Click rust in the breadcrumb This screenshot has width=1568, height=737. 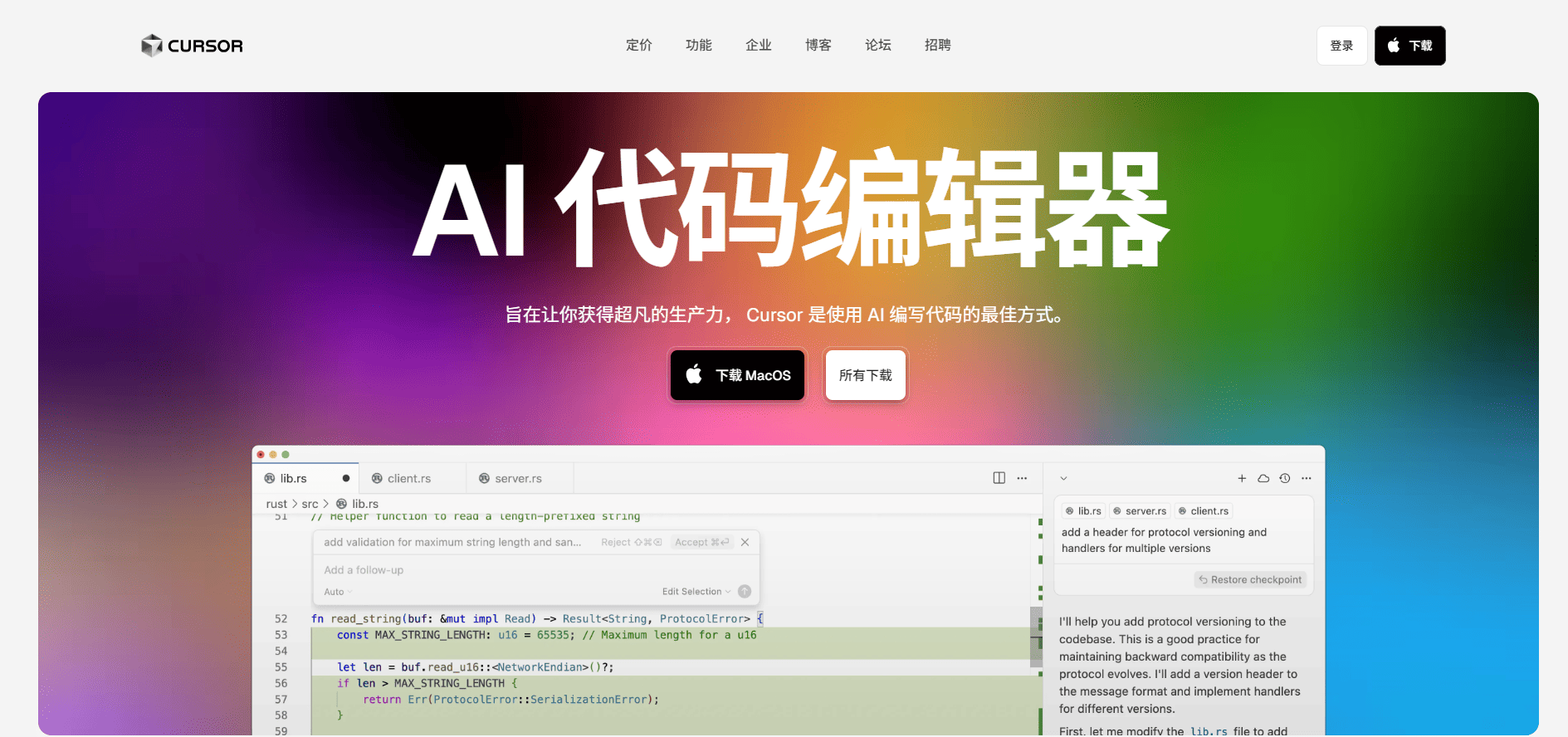click(276, 504)
